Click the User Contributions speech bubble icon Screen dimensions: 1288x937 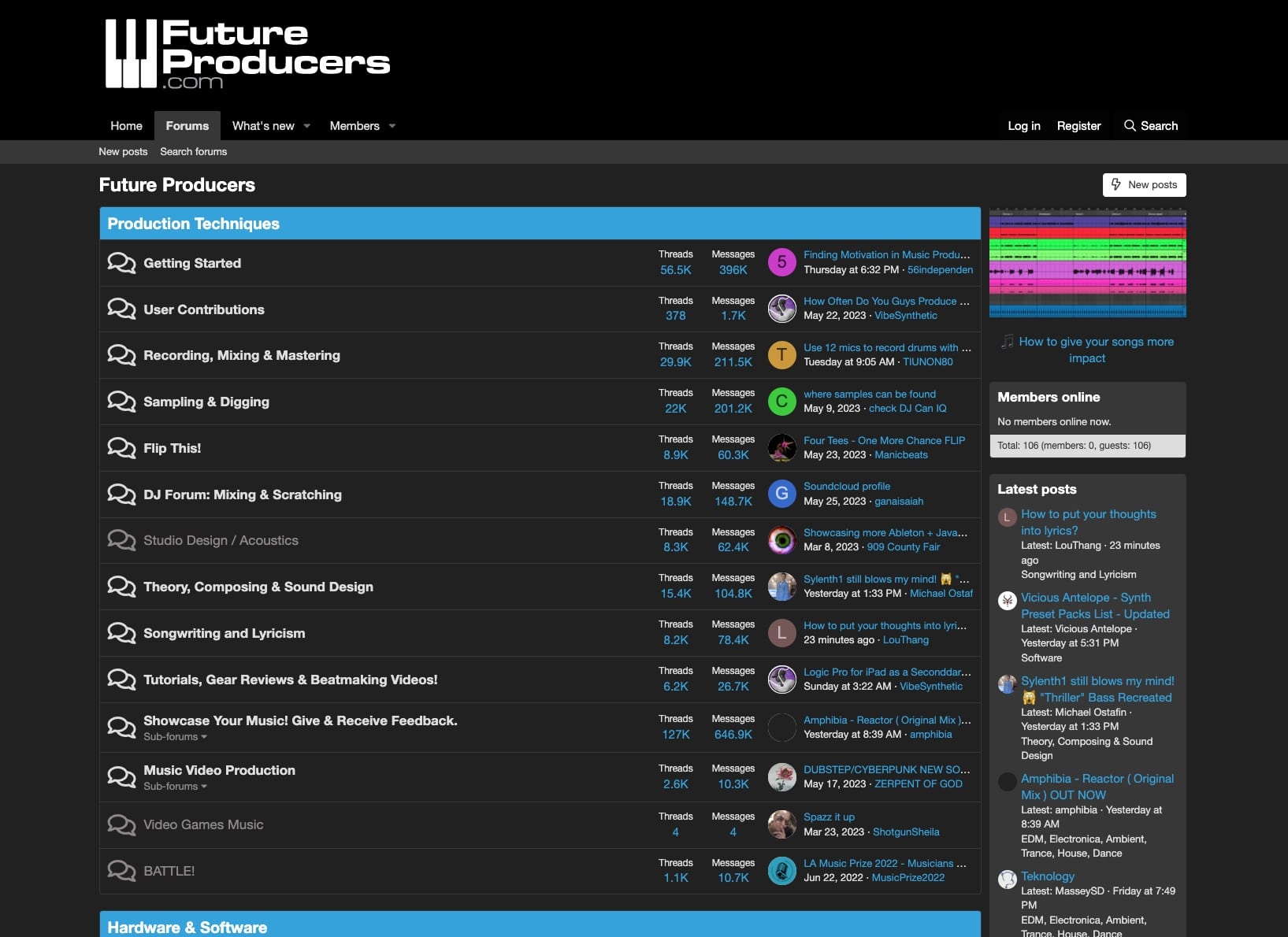121,309
